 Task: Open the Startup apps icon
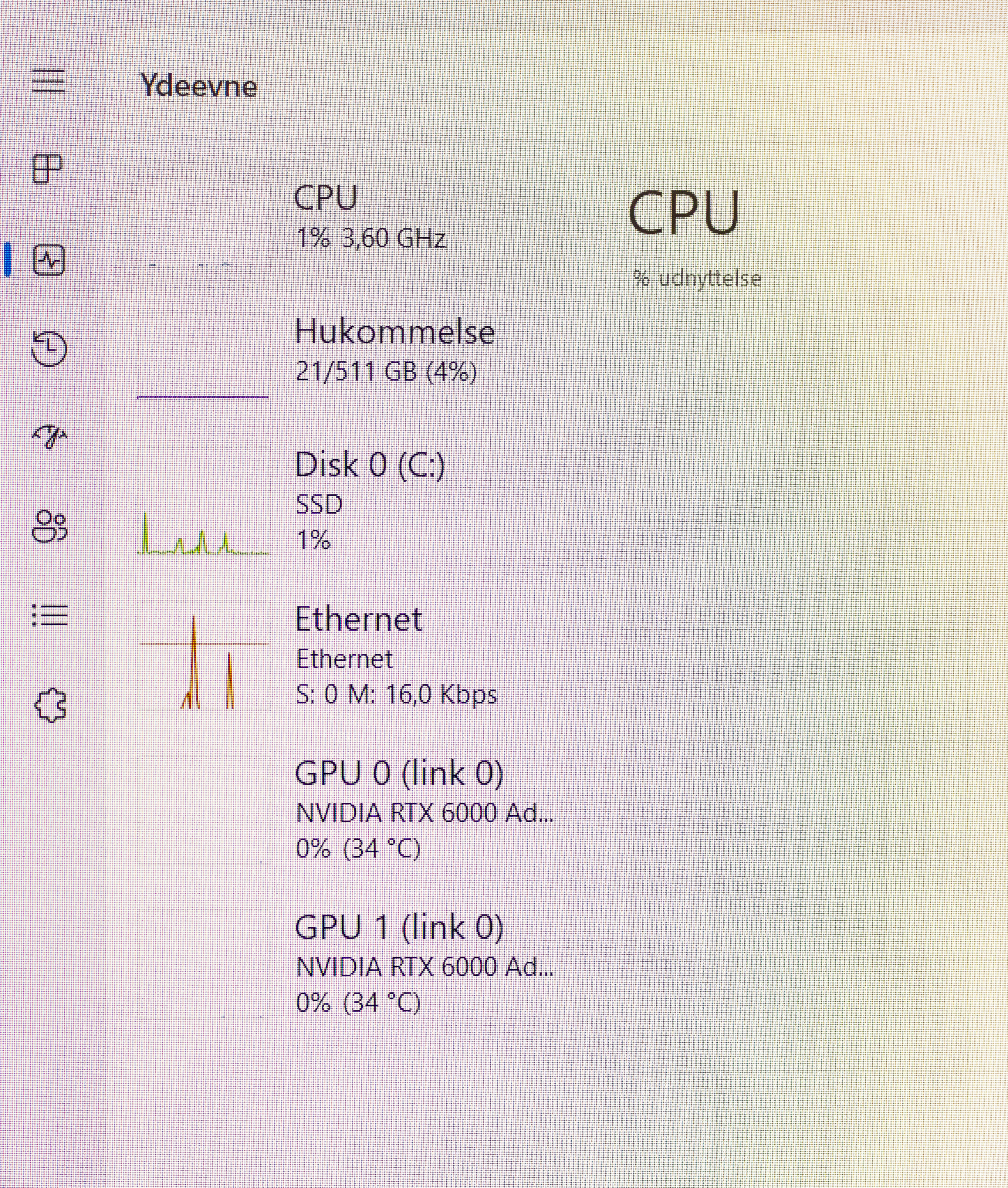point(49,437)
